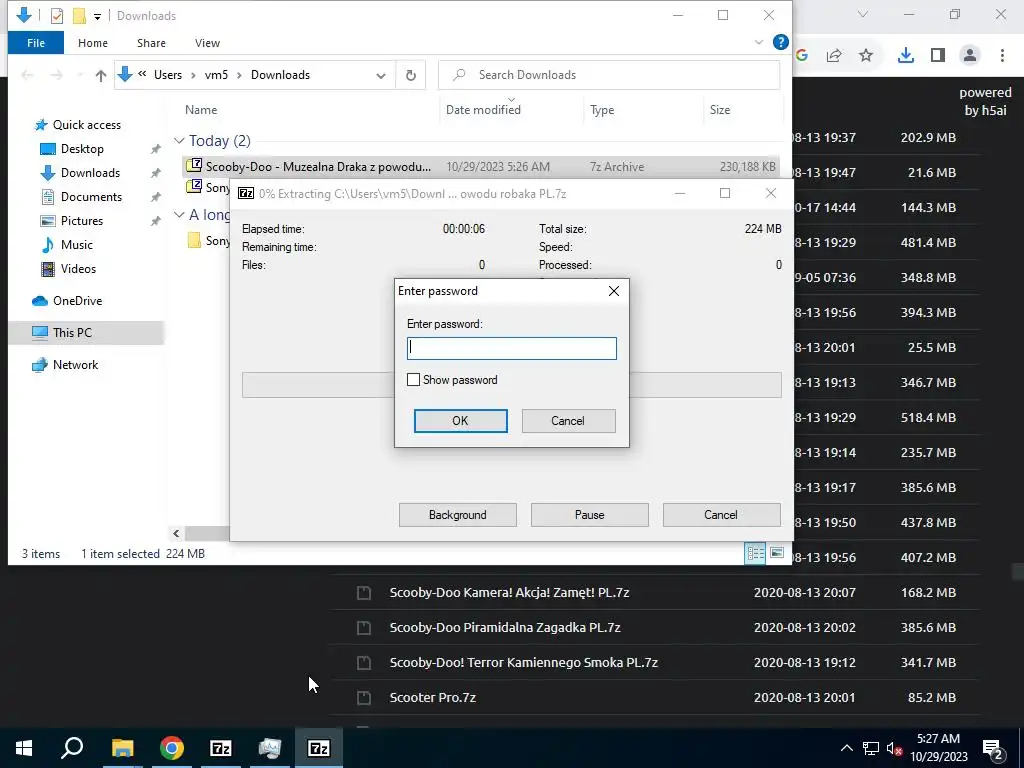Click new folder icon in title bar

click(x=79, y=16)
